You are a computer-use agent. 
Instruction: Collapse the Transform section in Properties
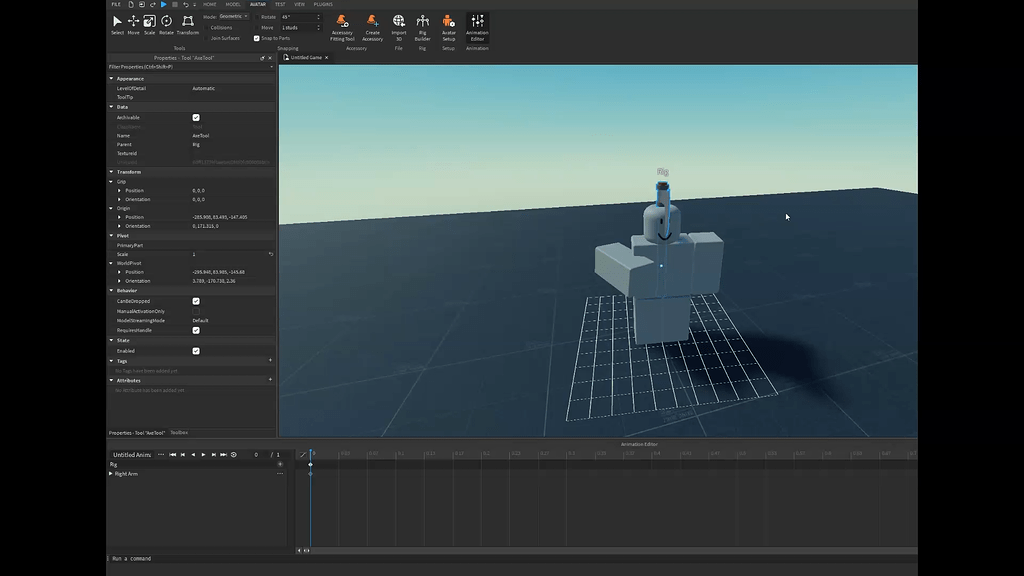[x=112, y=171]
